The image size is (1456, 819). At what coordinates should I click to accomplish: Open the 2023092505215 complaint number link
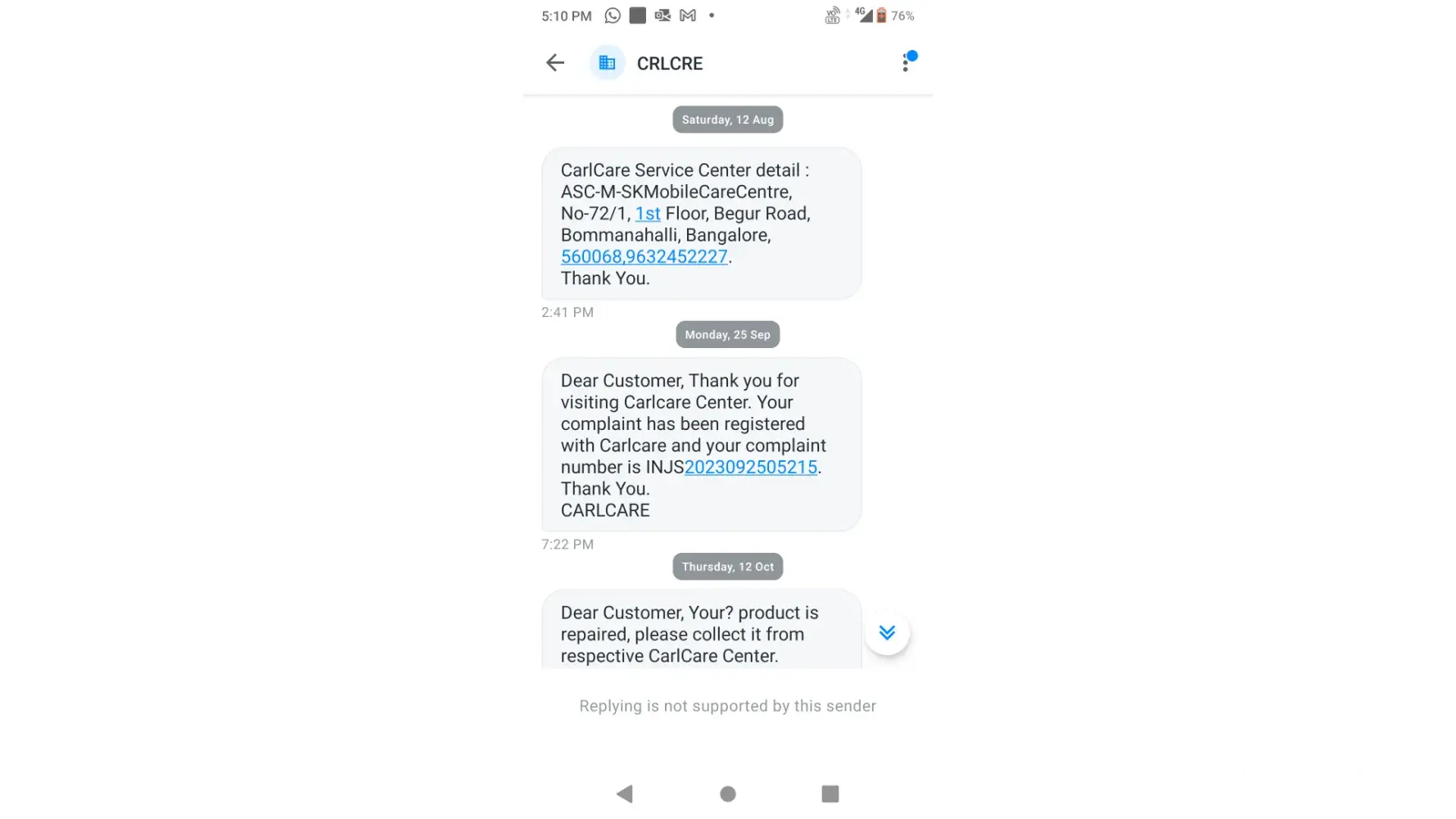pos(751,467)
